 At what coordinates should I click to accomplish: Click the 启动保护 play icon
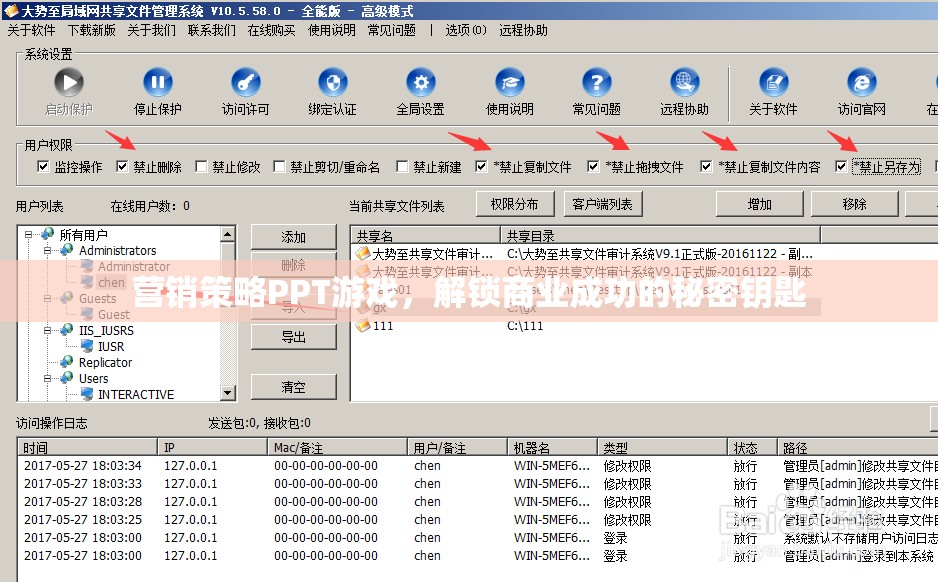point(69,83)
